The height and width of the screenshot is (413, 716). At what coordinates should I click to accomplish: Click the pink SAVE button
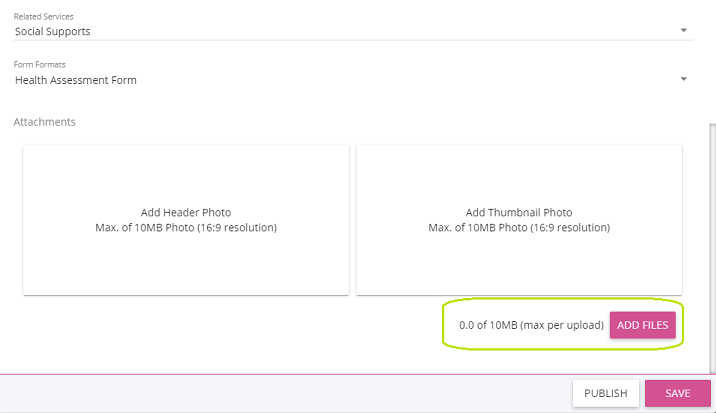coord(678,393)
